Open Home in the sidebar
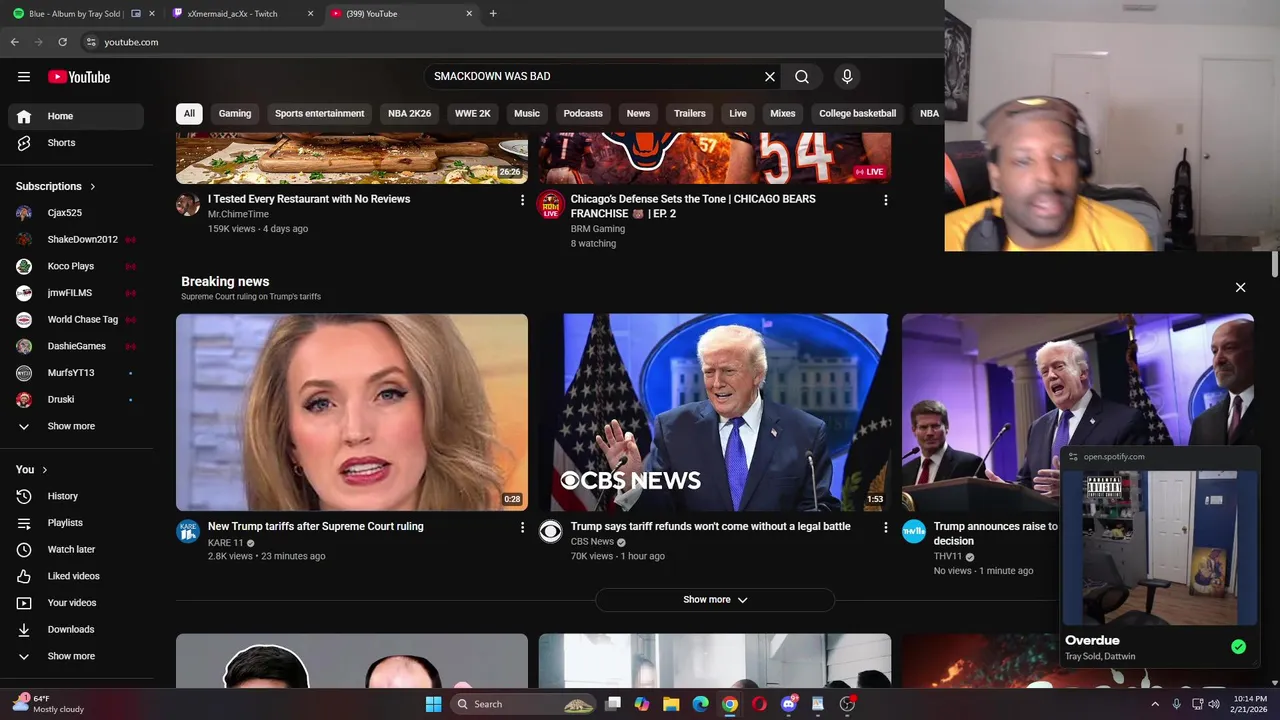 (76, 116)
